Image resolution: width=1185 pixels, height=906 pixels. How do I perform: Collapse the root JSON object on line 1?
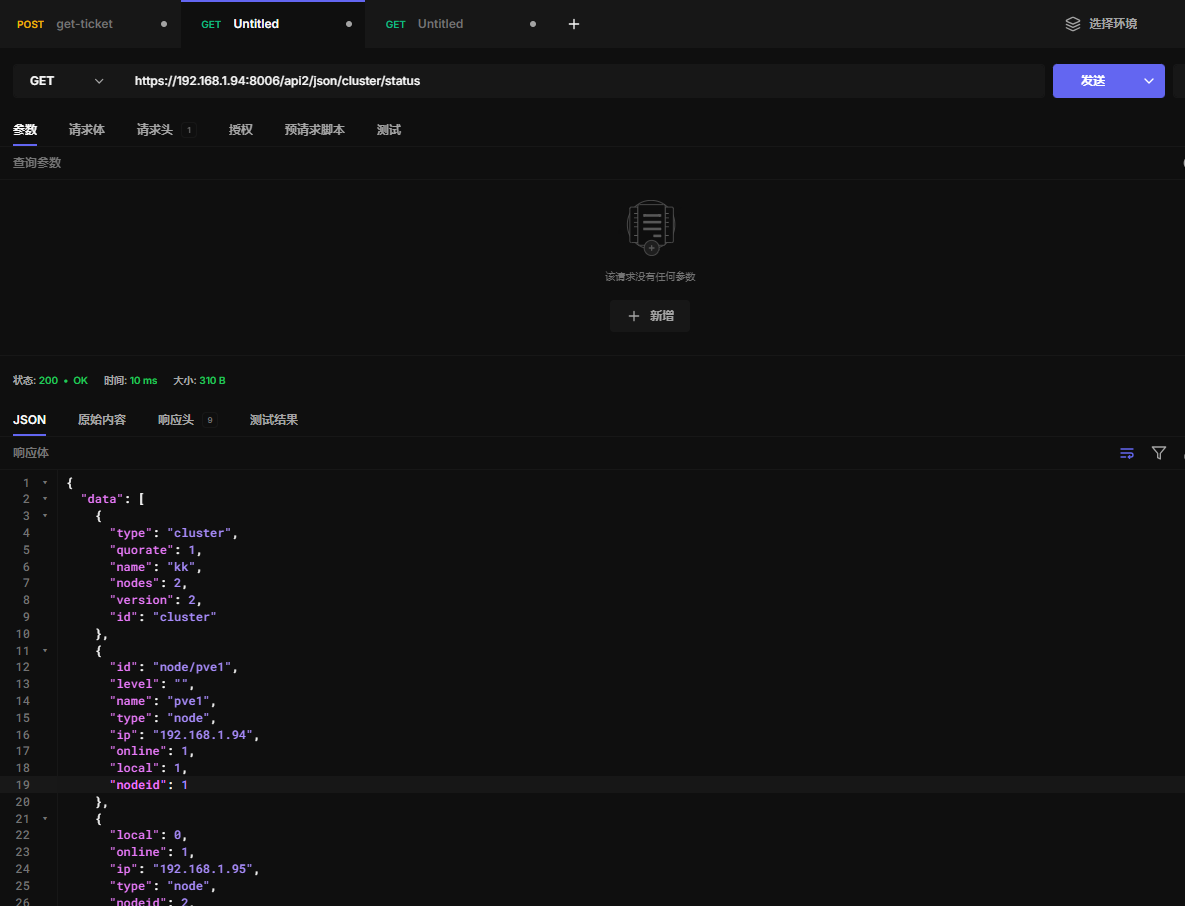(45, 483)
